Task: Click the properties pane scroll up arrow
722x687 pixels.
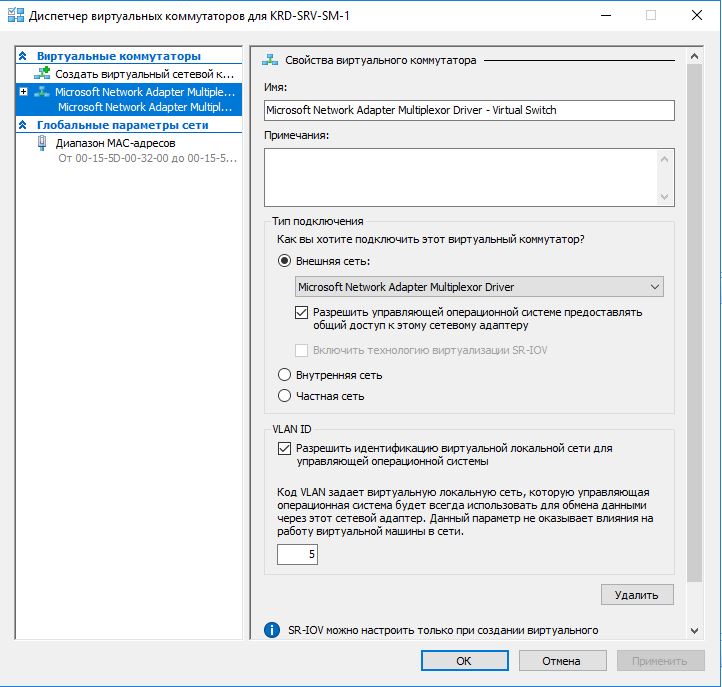Action: (x=694, y=56)
